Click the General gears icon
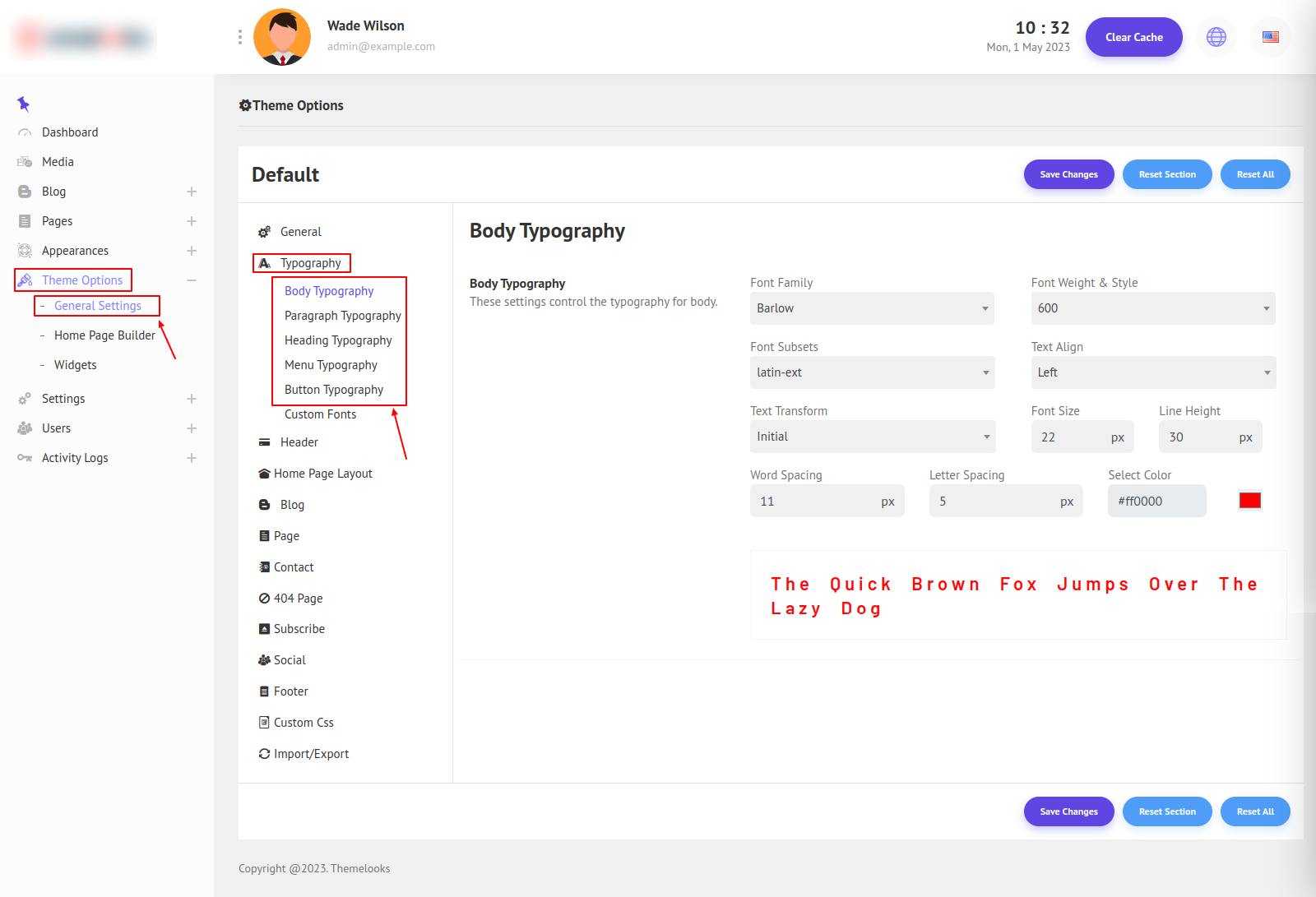Image resolution: width=1316 pixels, height=897 pixels. [x=264, y=232]
